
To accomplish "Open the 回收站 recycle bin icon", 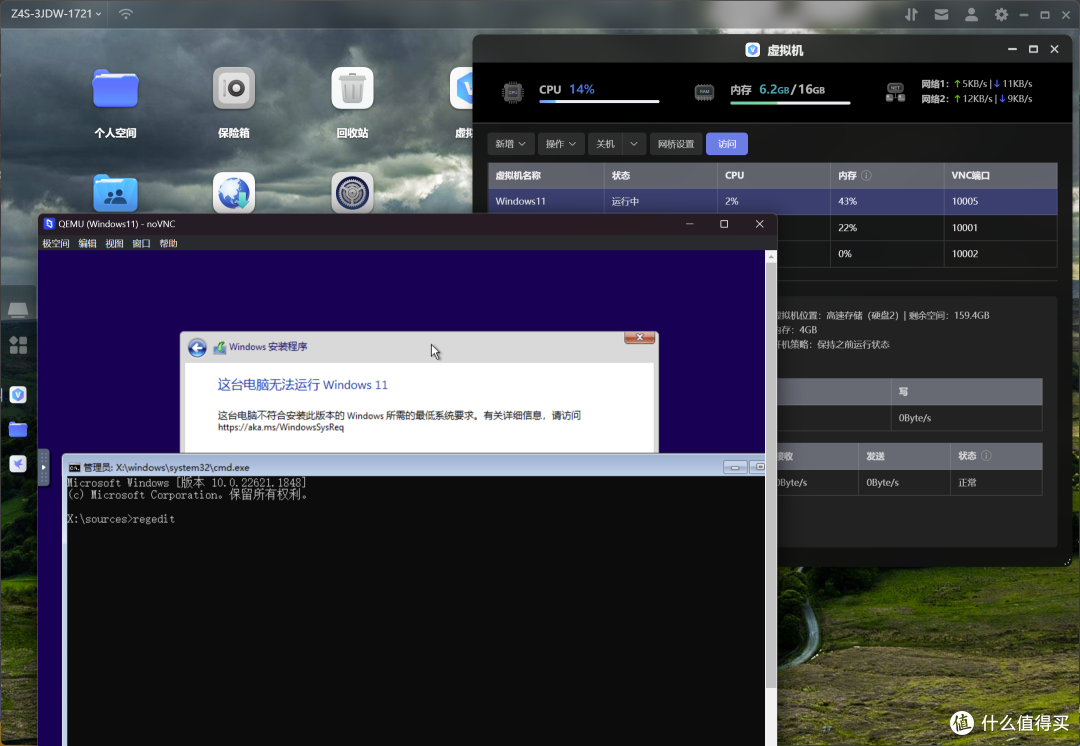I will 353,88.
